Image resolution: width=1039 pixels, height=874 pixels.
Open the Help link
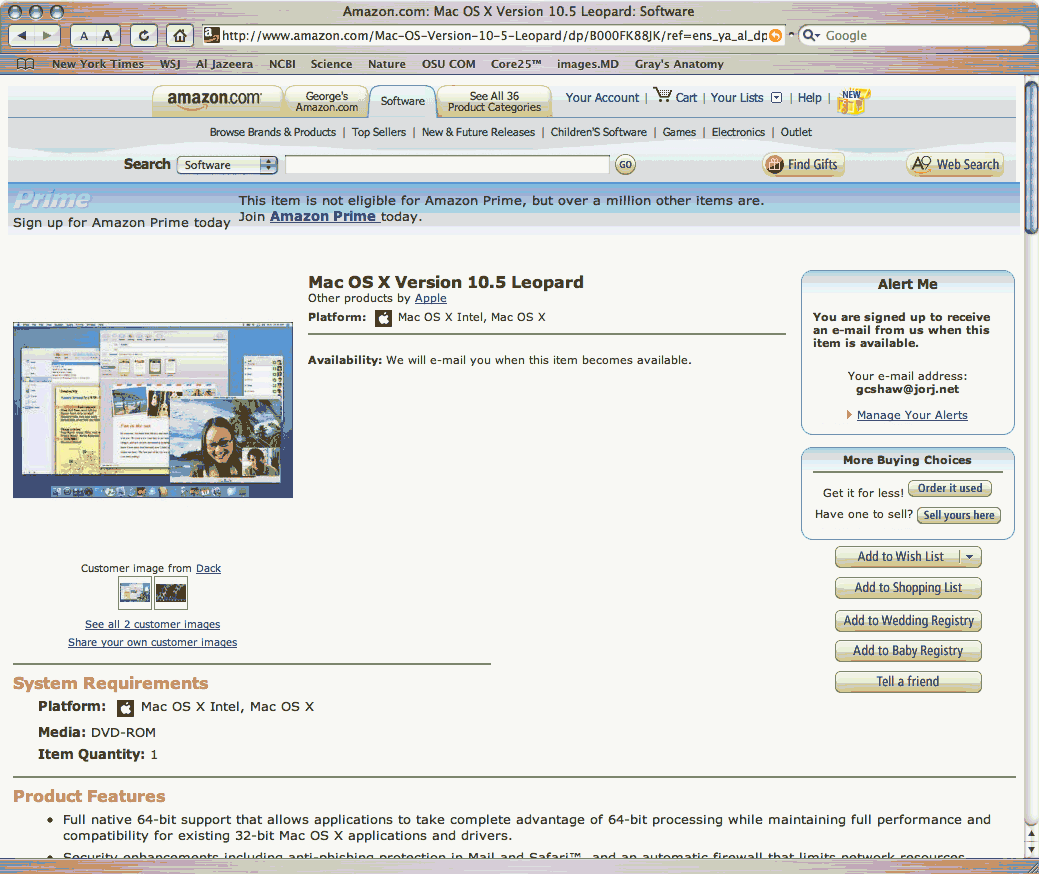(809, 98)
